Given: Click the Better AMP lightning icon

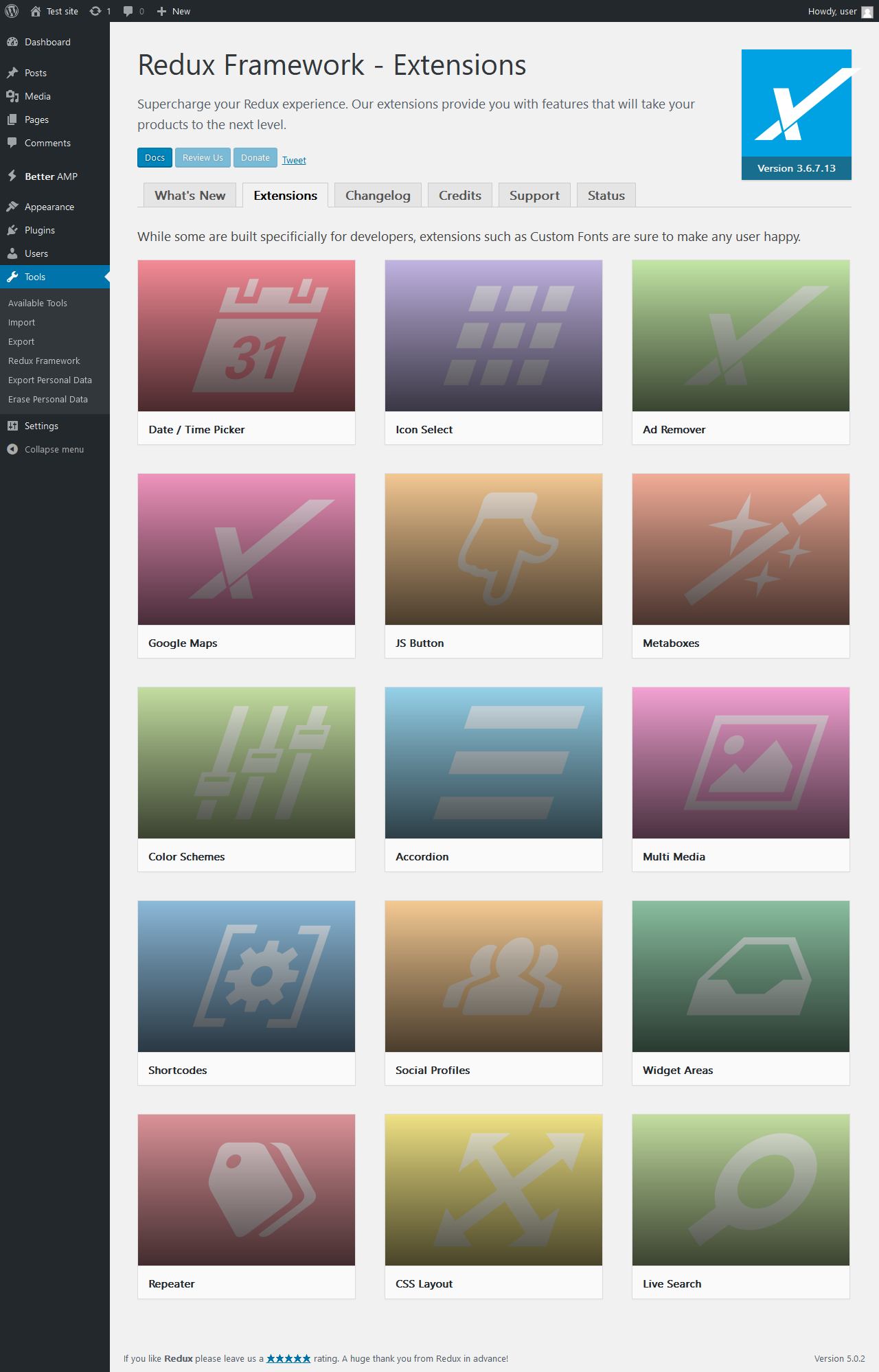Looking at the screenshot, I should (x=12, y=176).
